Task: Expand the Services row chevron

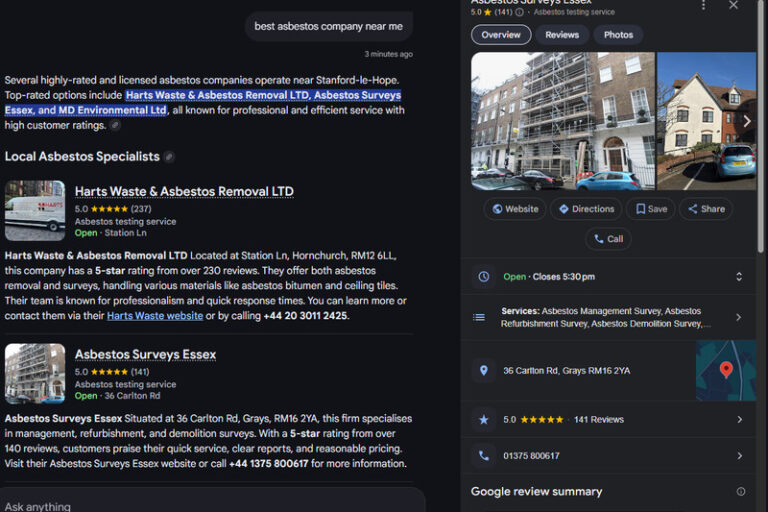Action: [739, 317]
